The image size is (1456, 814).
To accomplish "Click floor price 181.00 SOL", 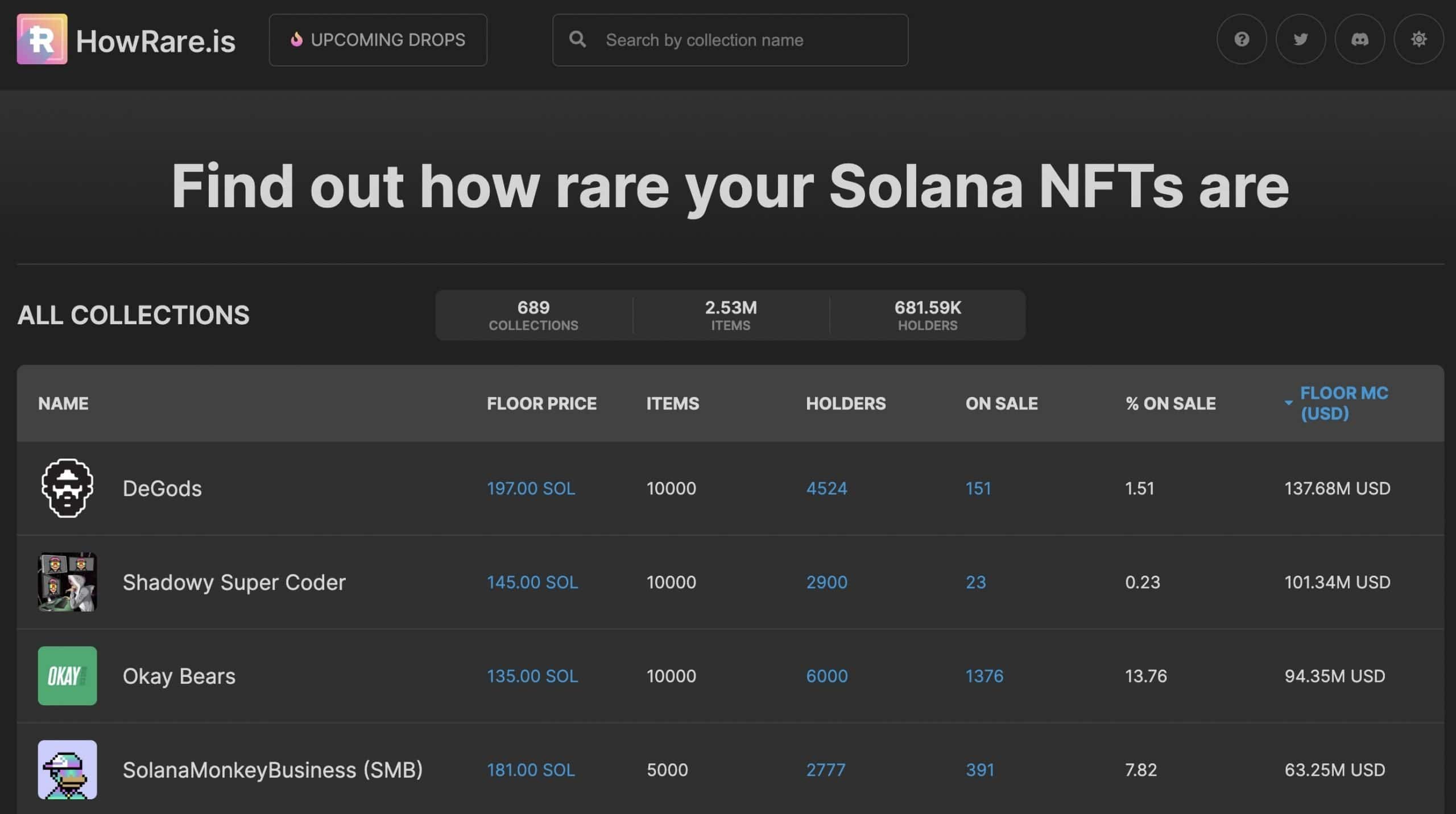I will coord(531,770).
